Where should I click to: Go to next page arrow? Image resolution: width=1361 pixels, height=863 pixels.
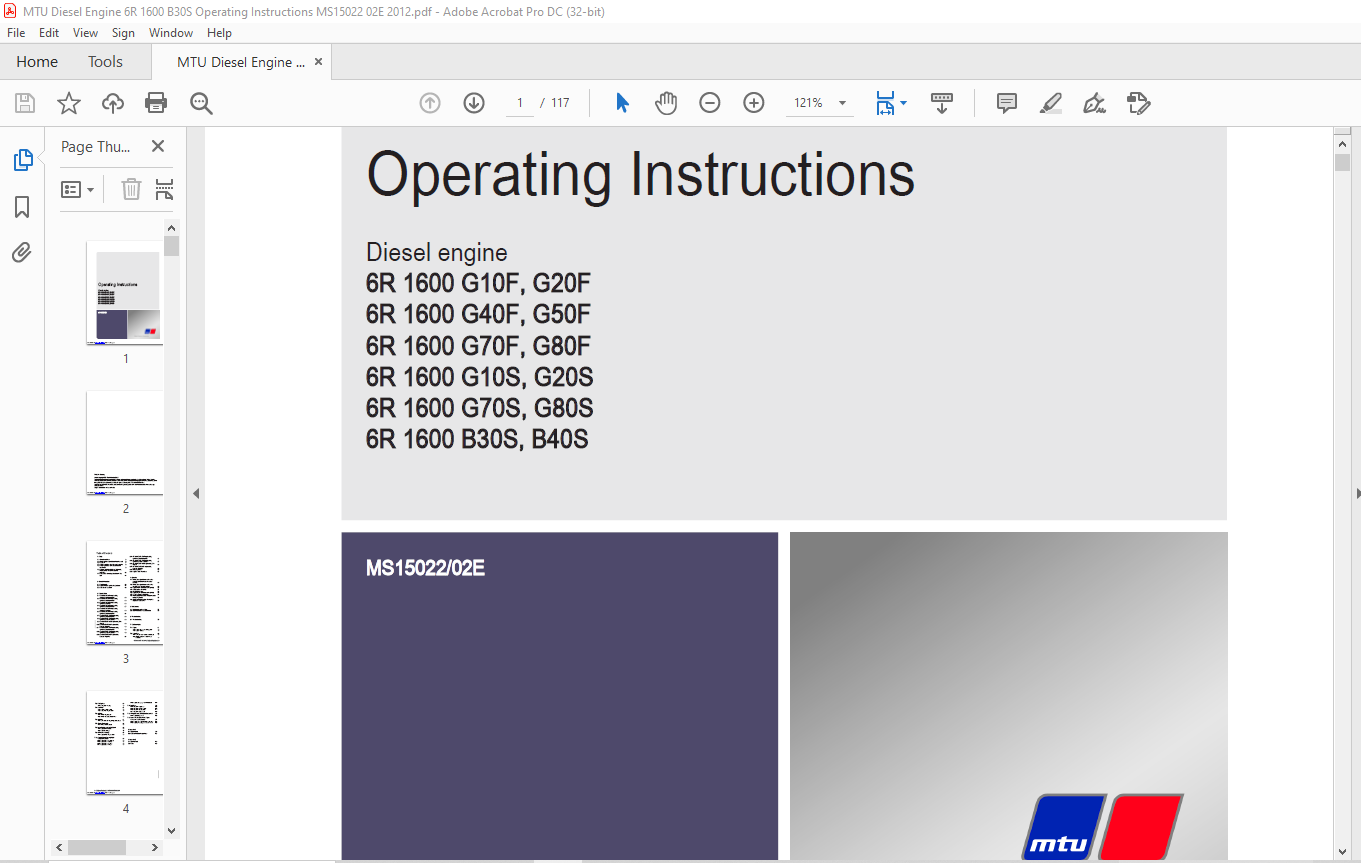474,103
